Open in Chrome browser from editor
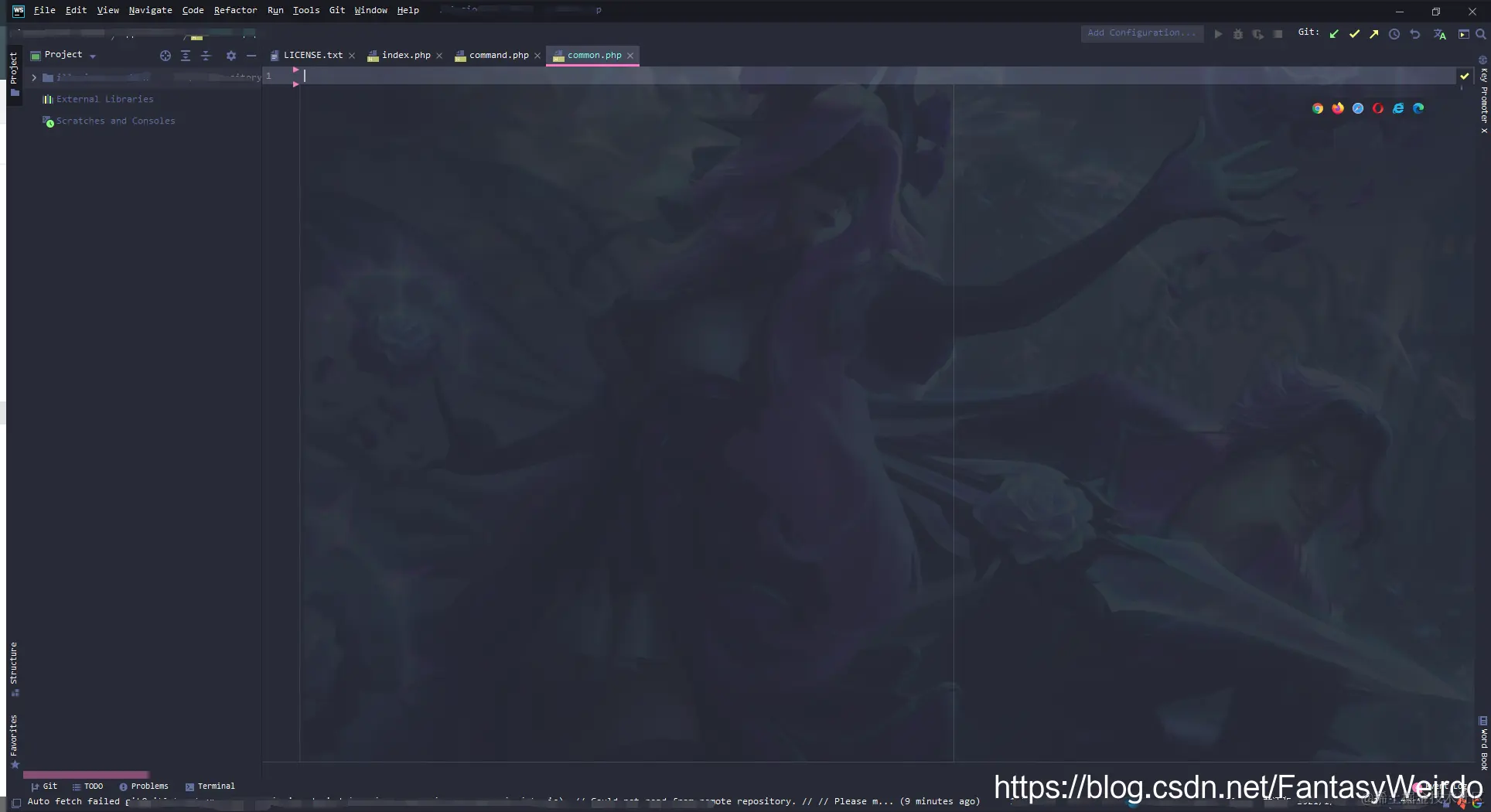 (1318, 108)
